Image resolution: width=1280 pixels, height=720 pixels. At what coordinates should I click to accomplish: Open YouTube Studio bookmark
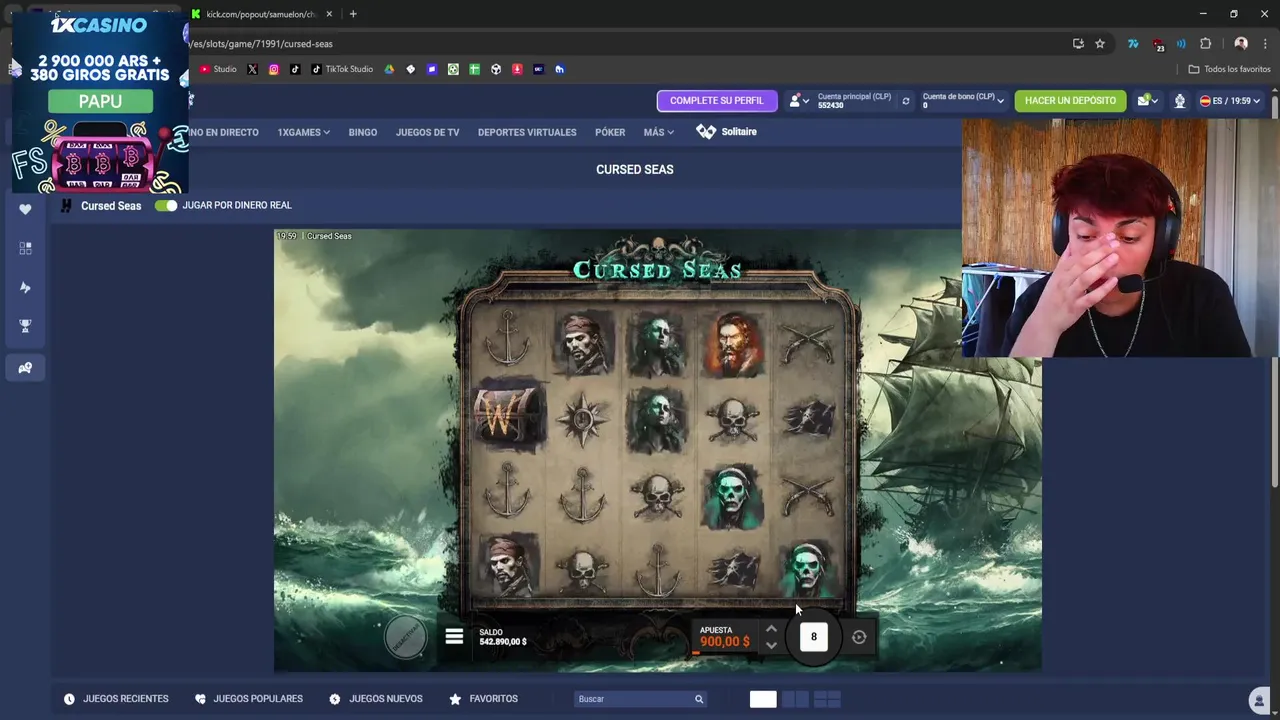(x=218, y=69)
